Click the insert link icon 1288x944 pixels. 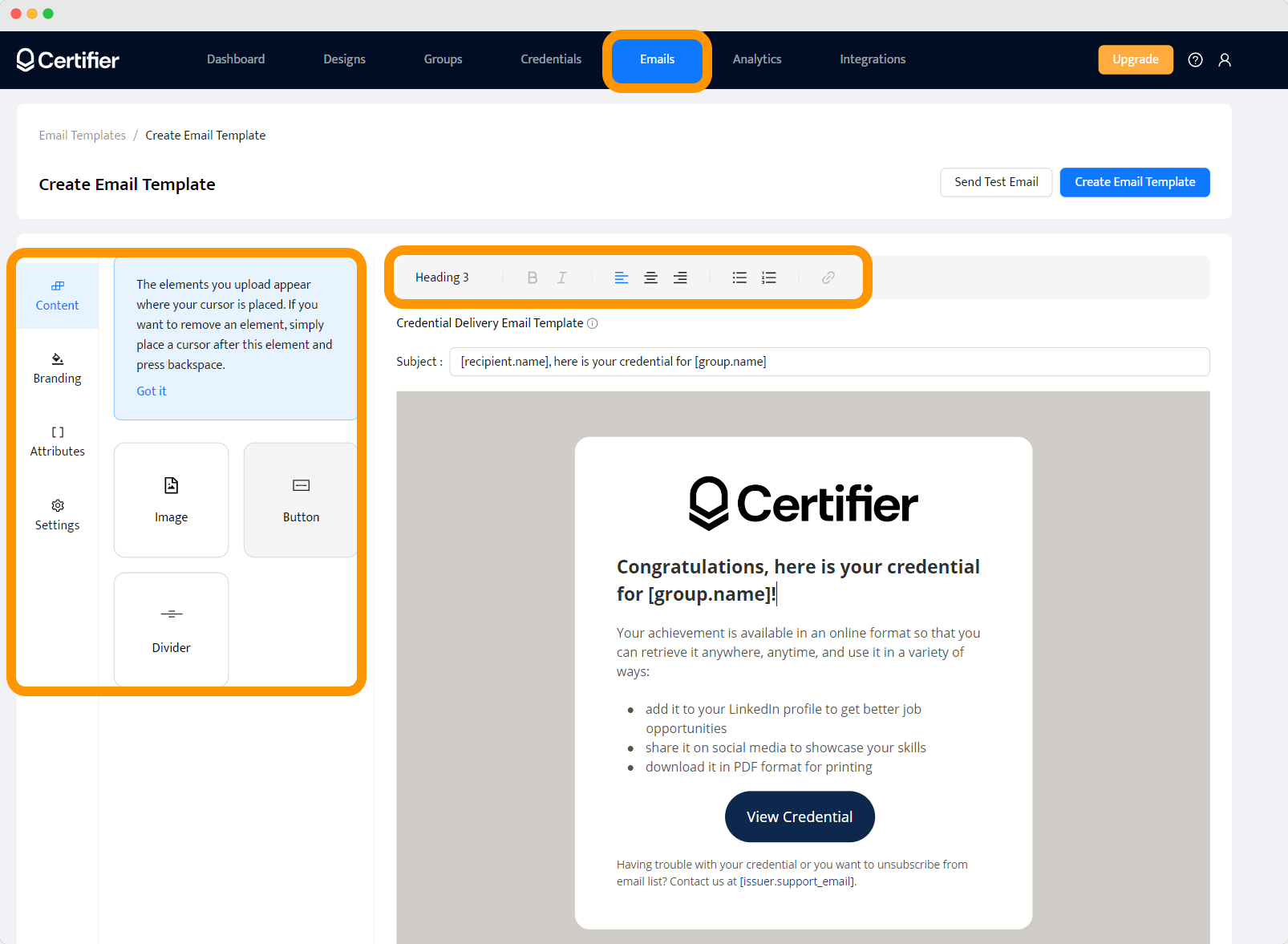828,278
